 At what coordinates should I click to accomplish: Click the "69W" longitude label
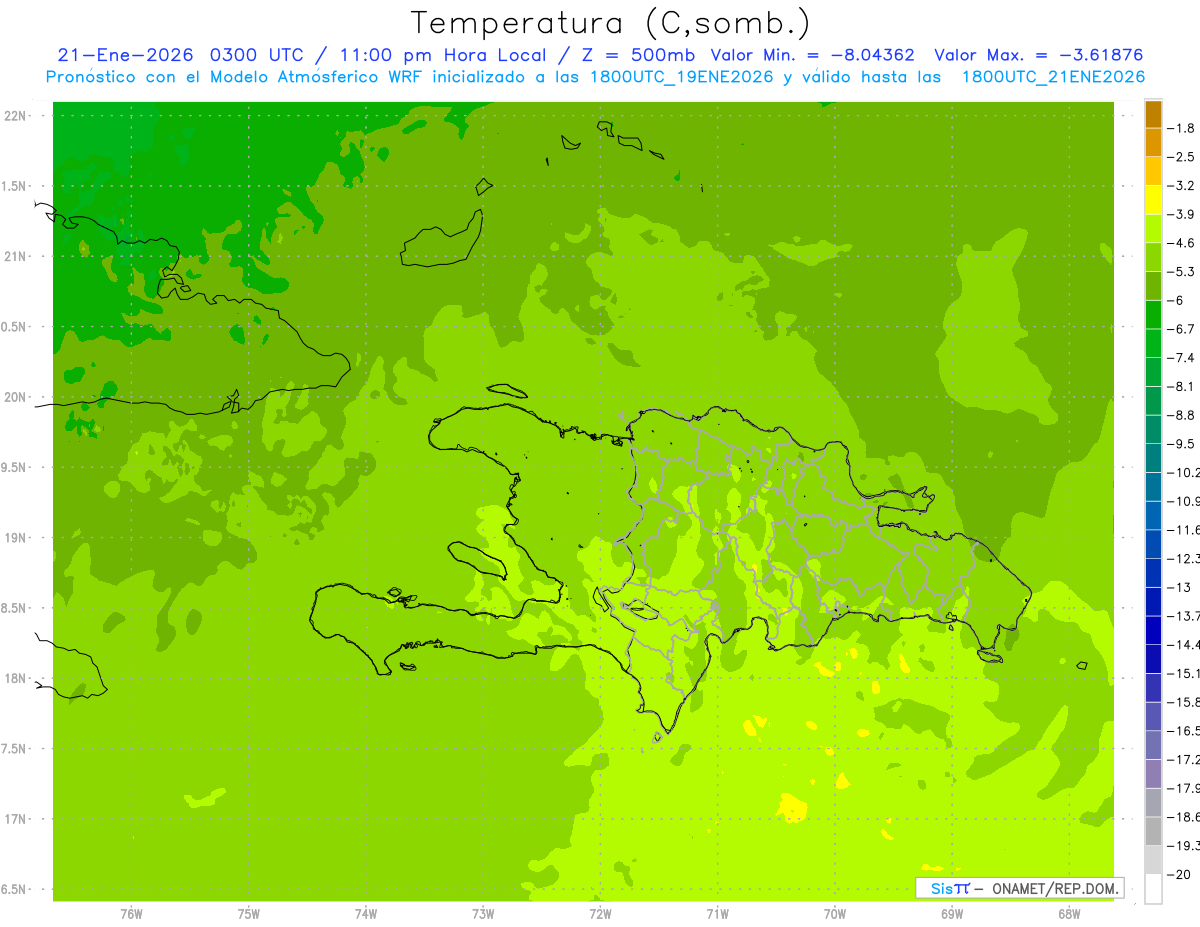952,913
